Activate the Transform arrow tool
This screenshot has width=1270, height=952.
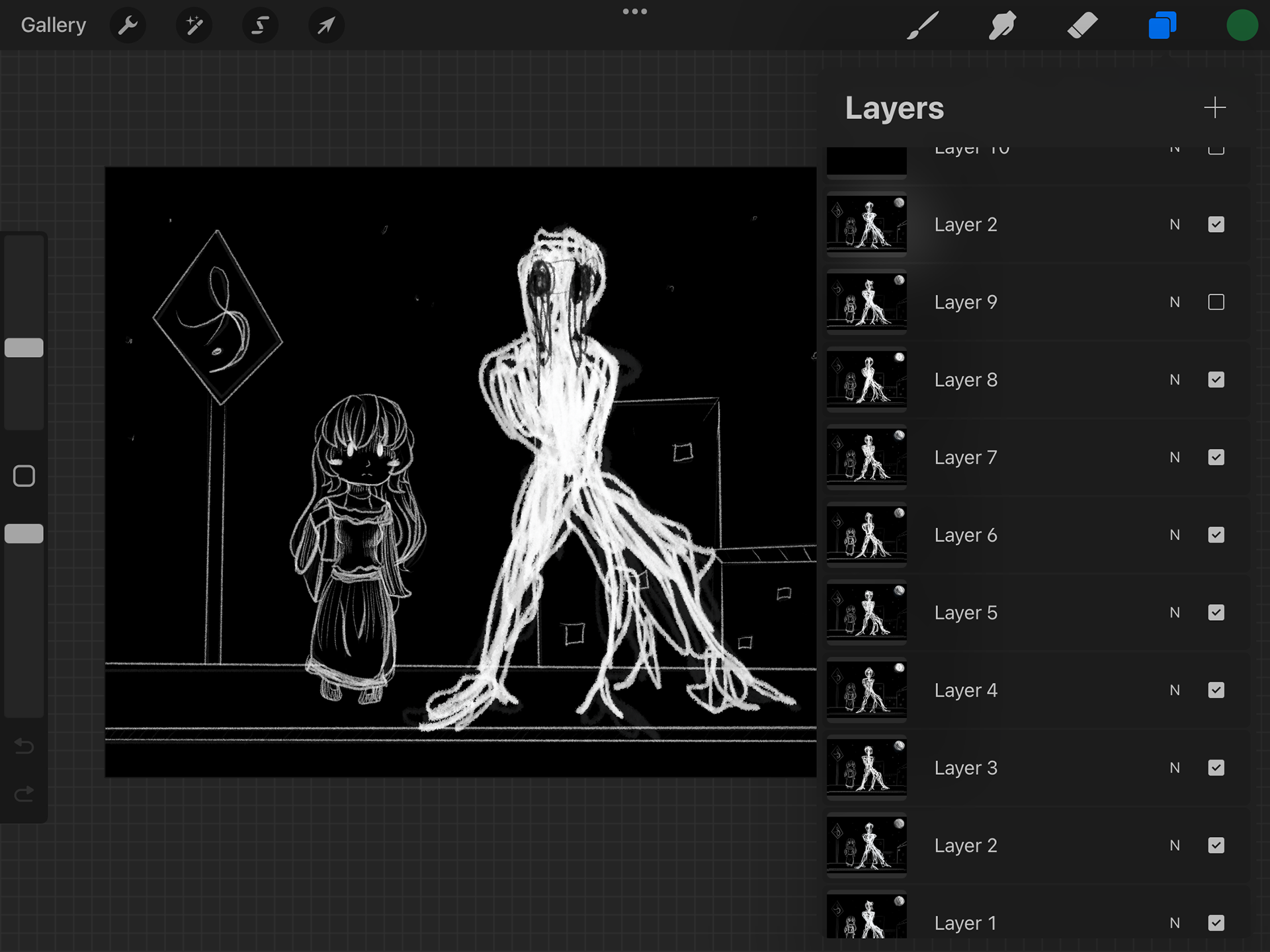click(326, 26)
